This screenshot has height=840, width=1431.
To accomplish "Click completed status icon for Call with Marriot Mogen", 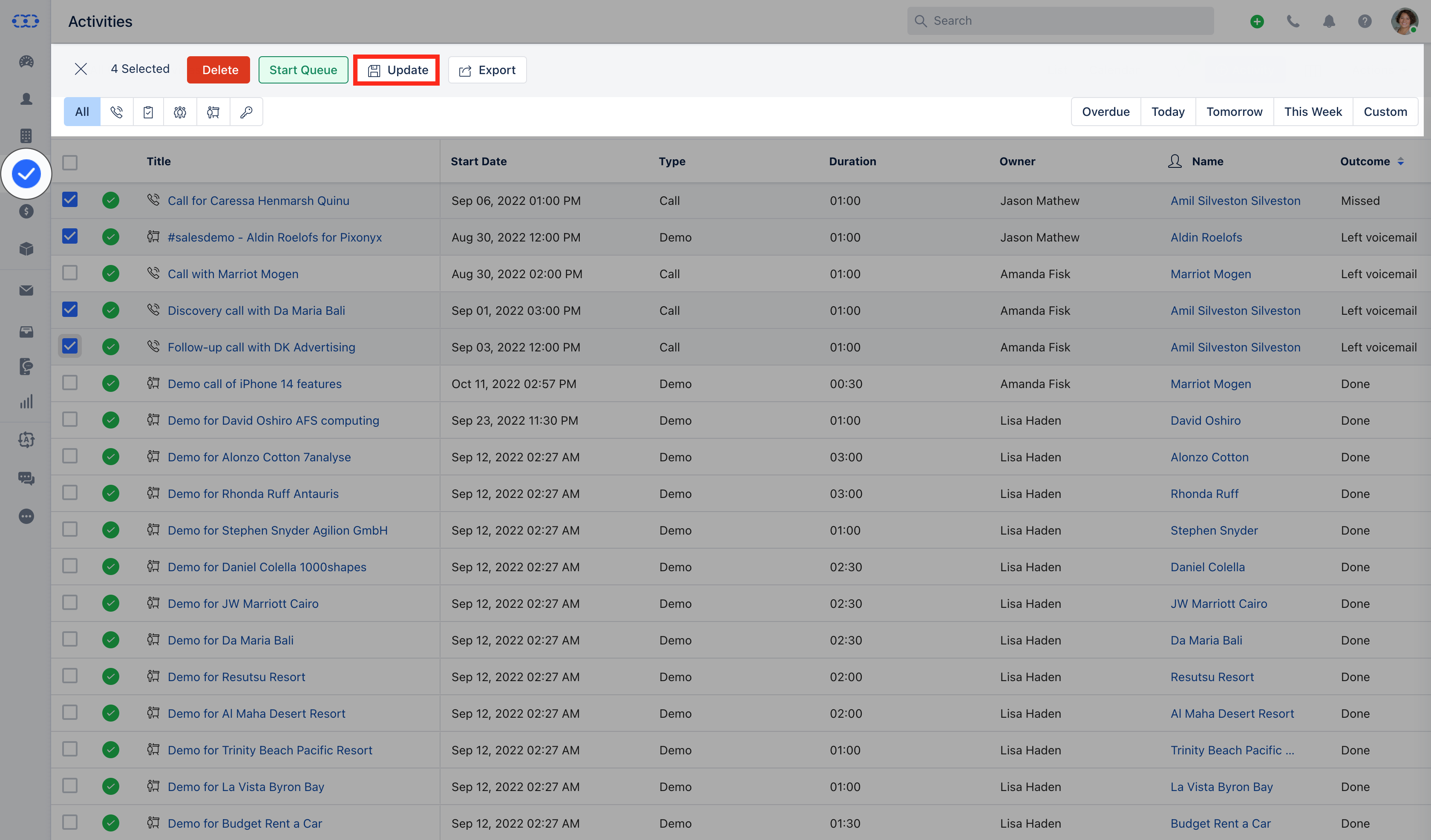I will tap(111, 274).
